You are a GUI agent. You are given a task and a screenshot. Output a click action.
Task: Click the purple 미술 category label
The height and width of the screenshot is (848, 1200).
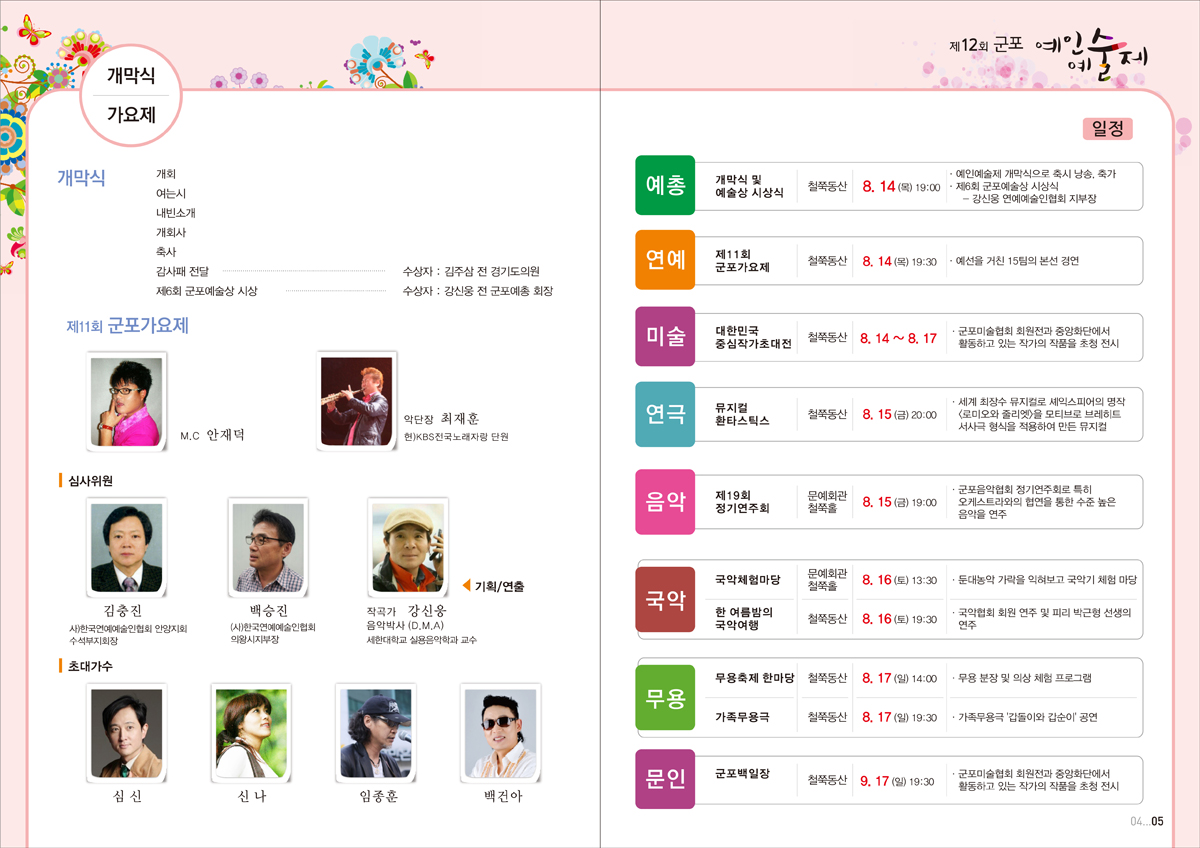[665, 337]
